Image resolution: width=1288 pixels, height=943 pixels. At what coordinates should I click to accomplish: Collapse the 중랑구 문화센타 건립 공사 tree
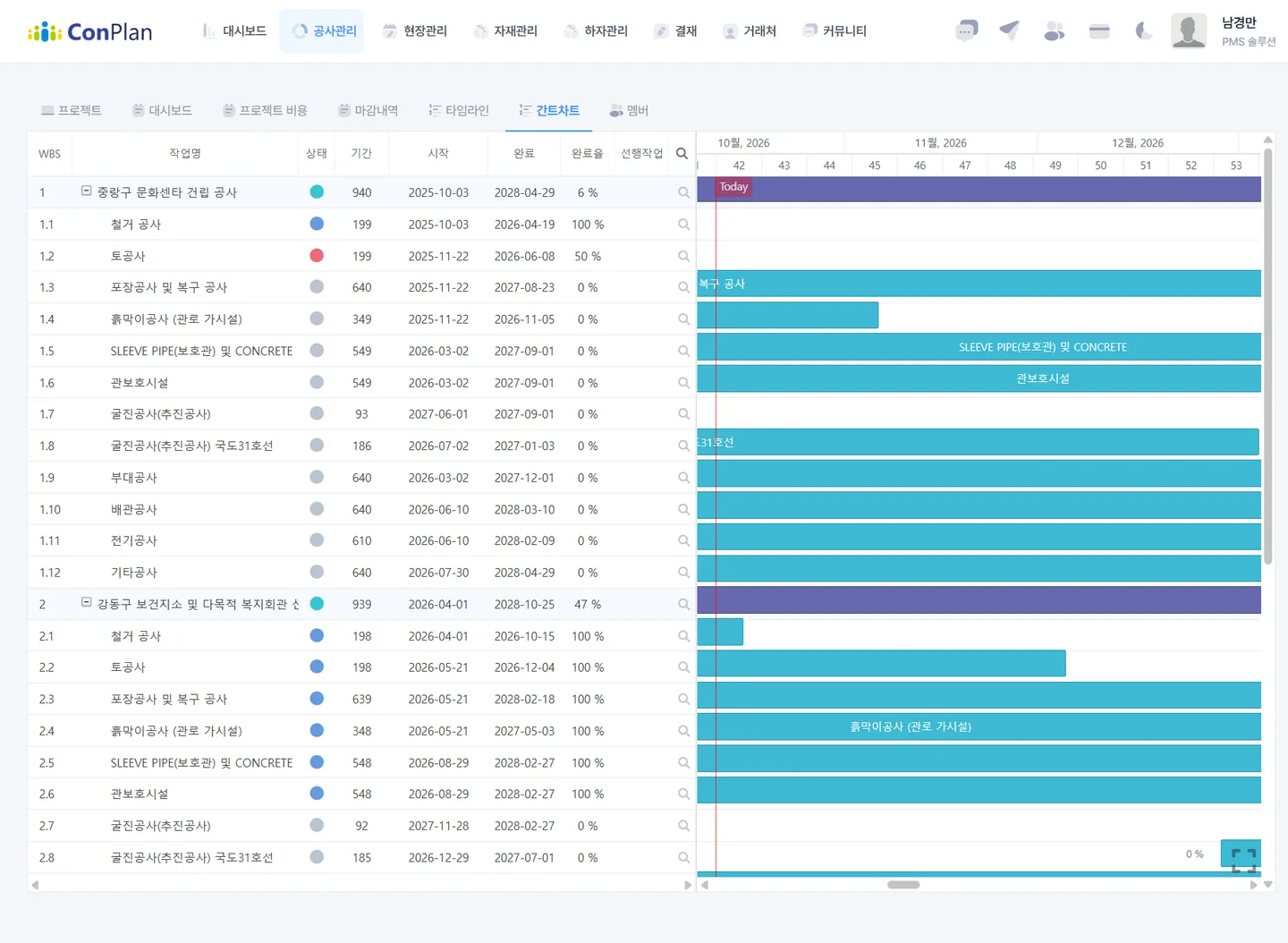coord(87,191)
